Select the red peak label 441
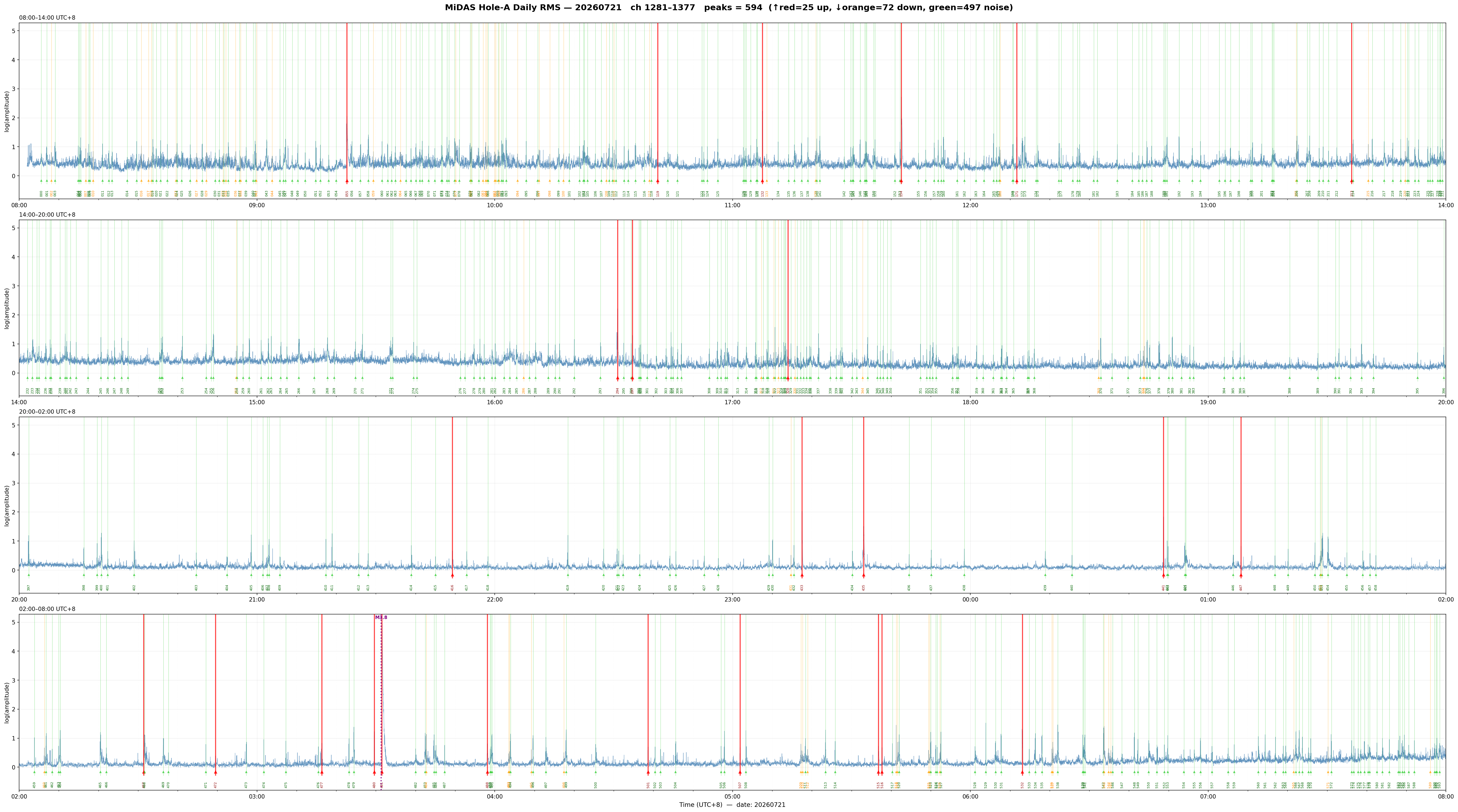Image resolution: width=1458 pixels, height=812 pixels. click(x=1164, y=588)
